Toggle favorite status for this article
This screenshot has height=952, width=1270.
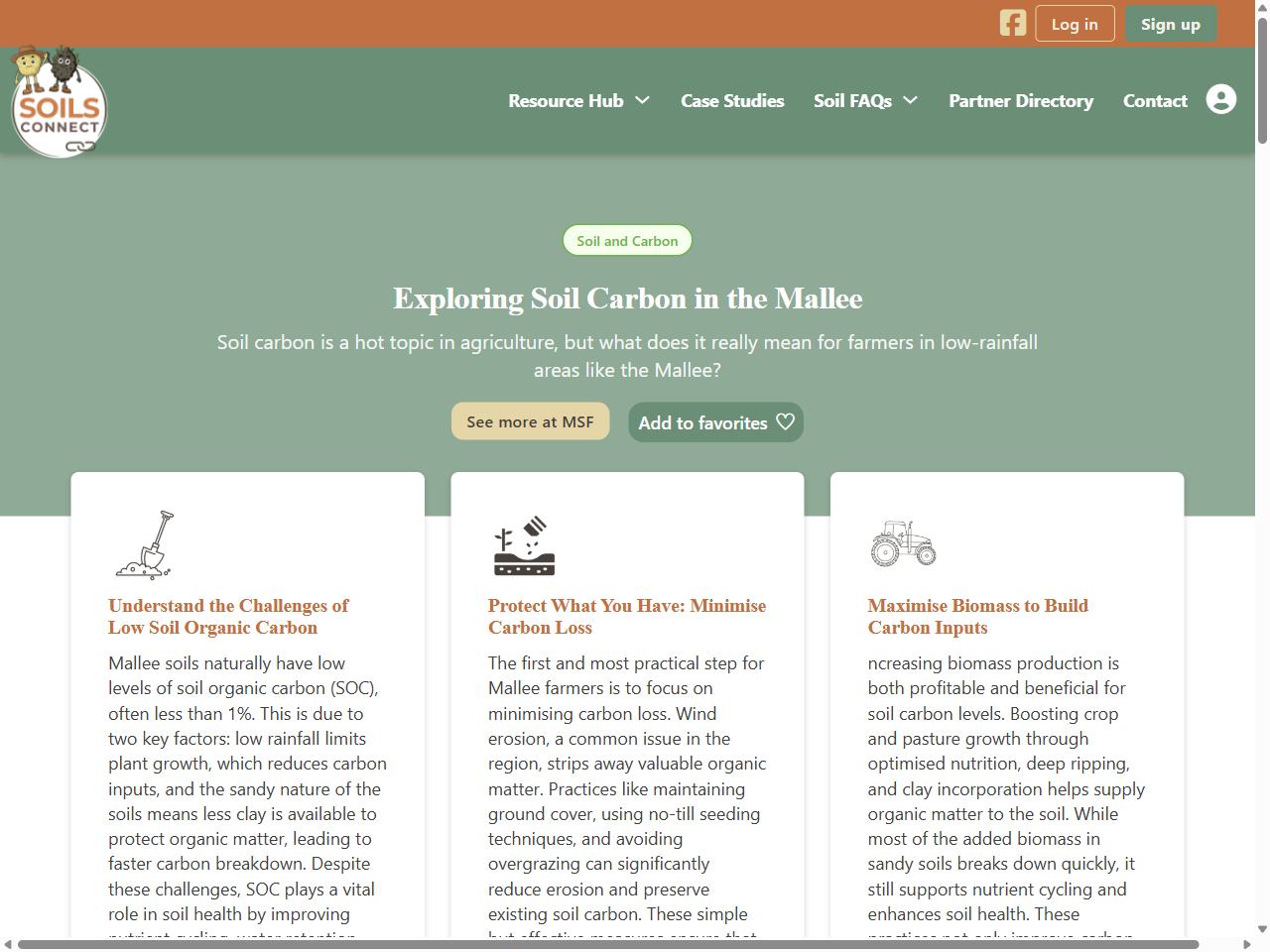pos(715,421)
